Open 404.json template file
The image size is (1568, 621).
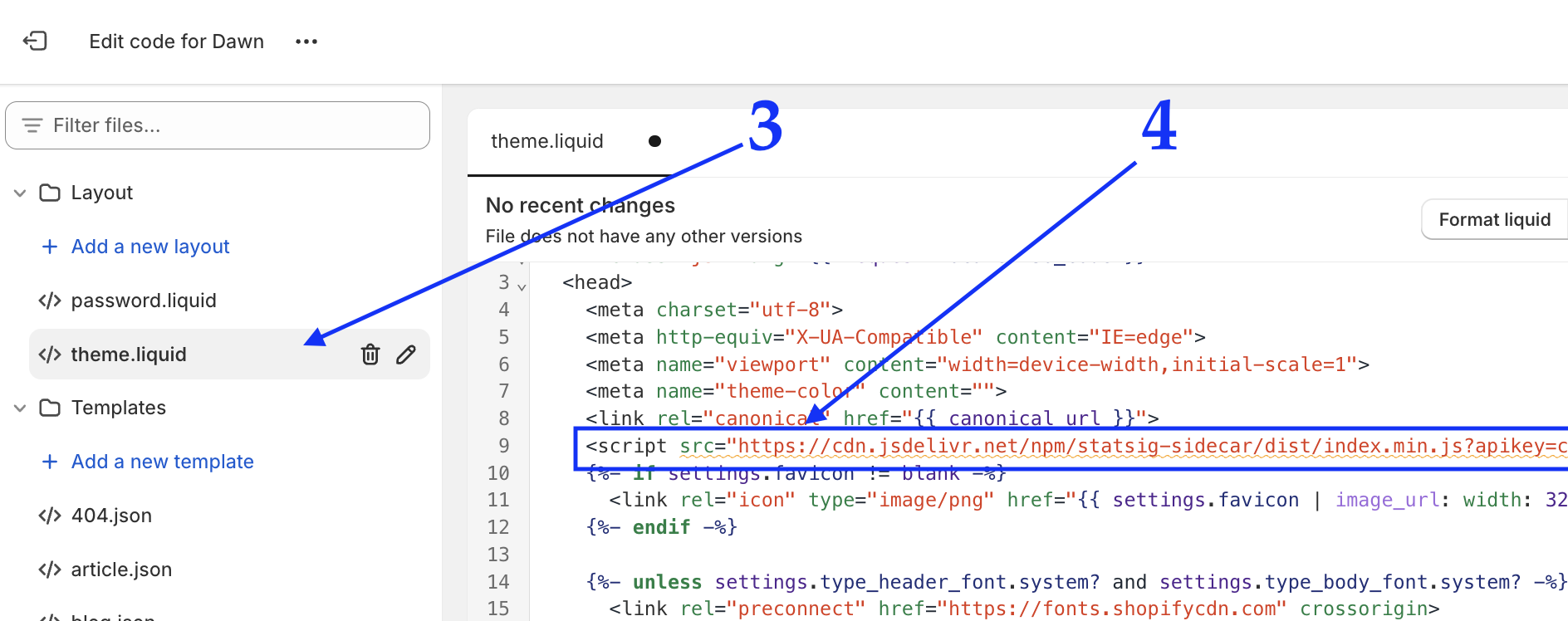[x=111, y=516]
